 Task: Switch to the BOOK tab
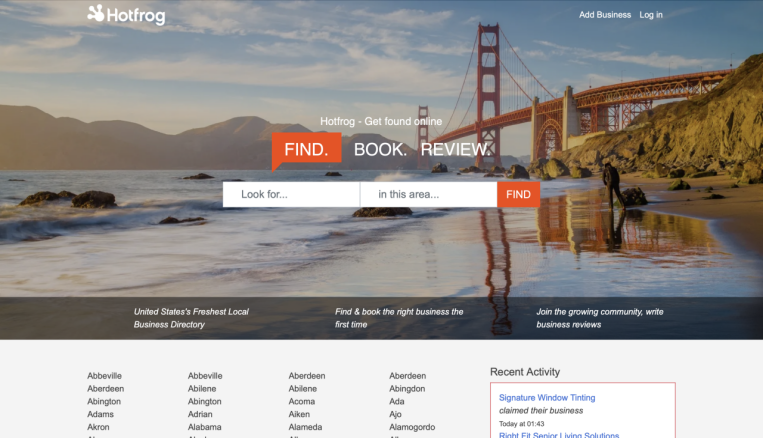380,149
